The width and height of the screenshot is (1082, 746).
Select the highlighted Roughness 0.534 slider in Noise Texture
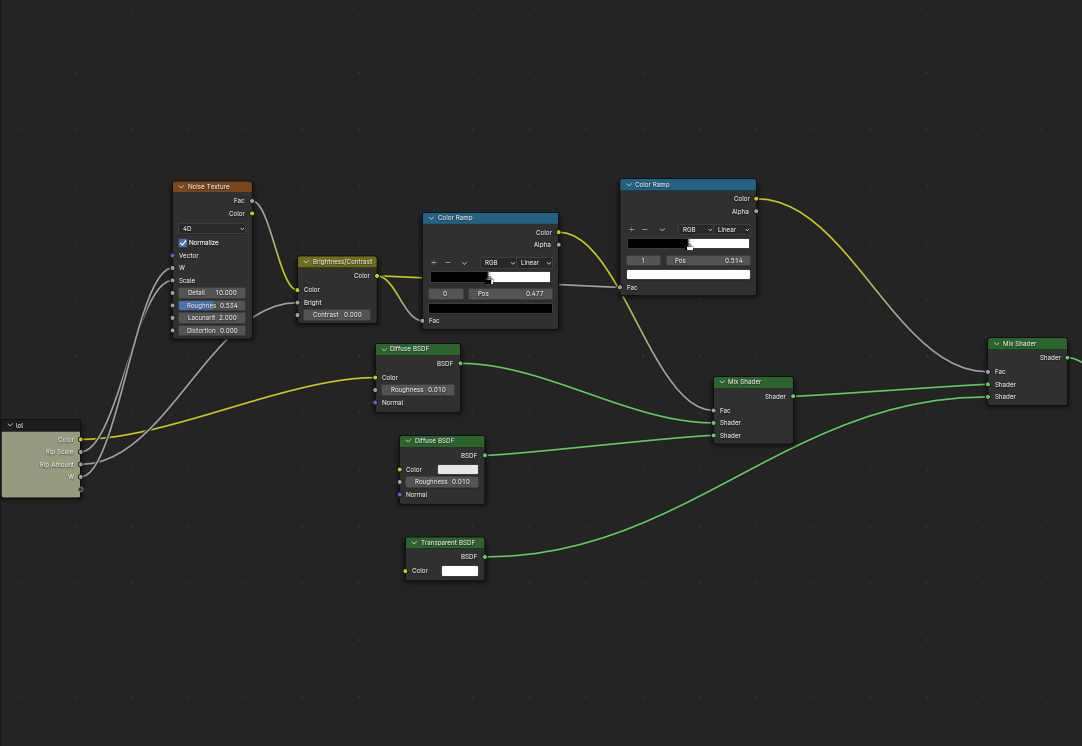pos(212,306)
